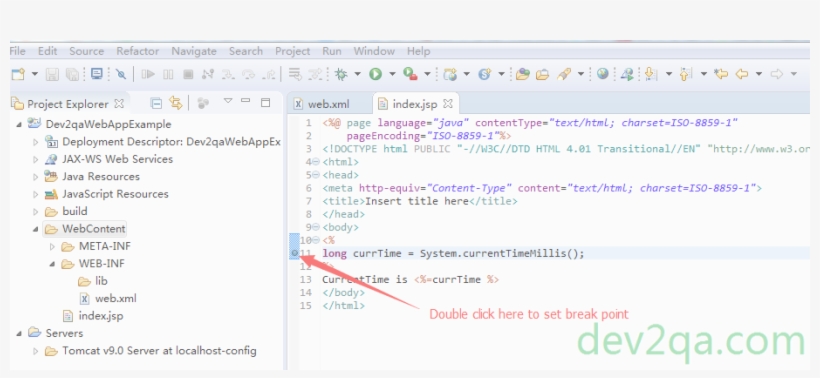Open the Edit menu
This screenshot has width=820, height=378.
pos(48,51)
